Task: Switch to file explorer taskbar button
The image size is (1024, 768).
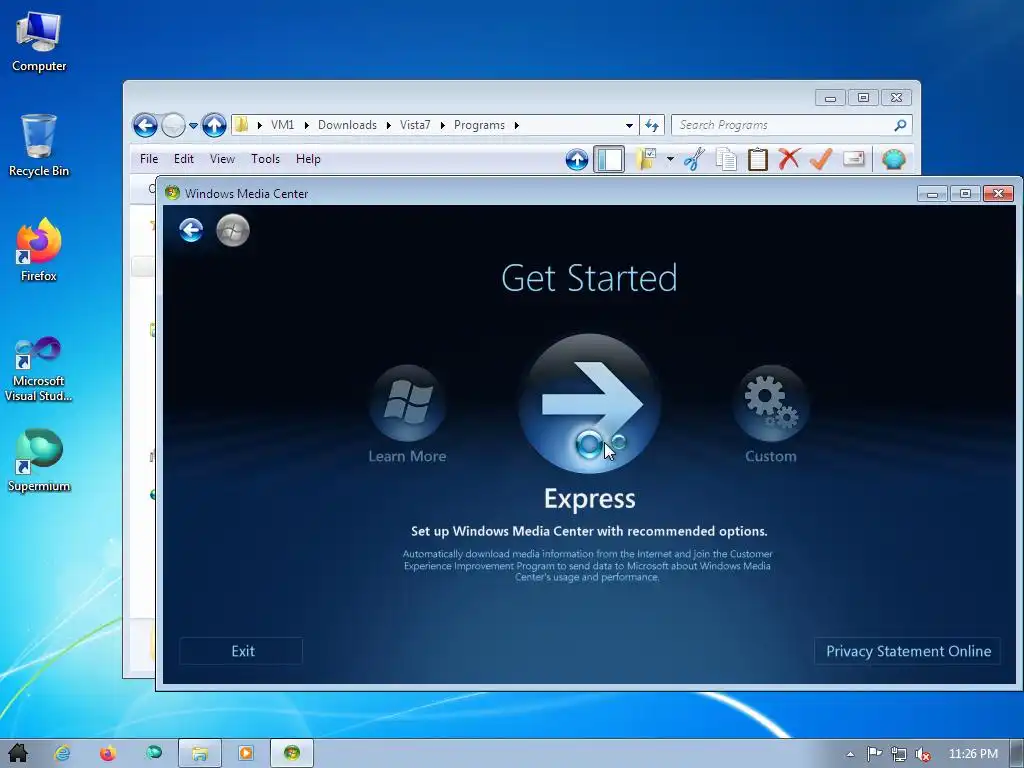Action: (x=200, y=753)
